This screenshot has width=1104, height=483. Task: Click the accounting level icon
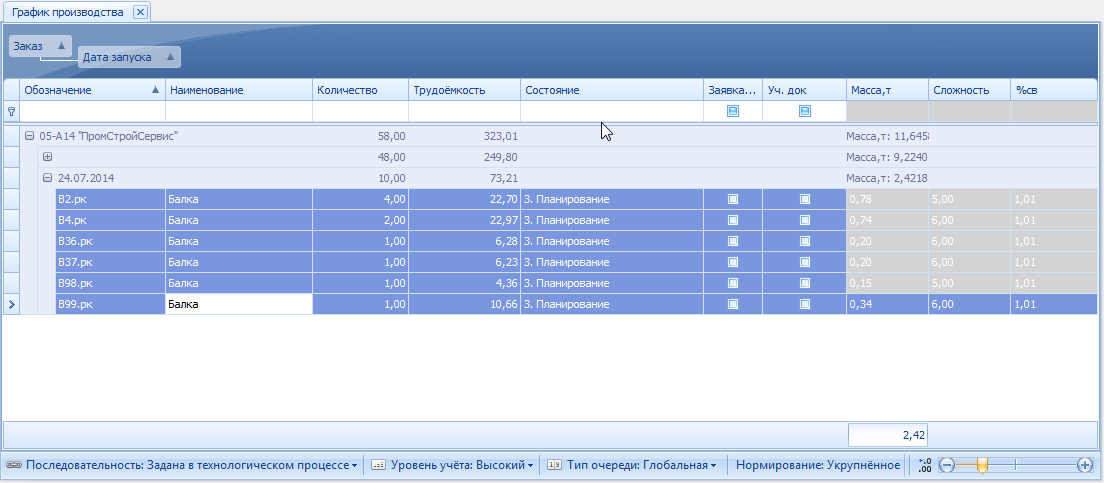point(379,465)
